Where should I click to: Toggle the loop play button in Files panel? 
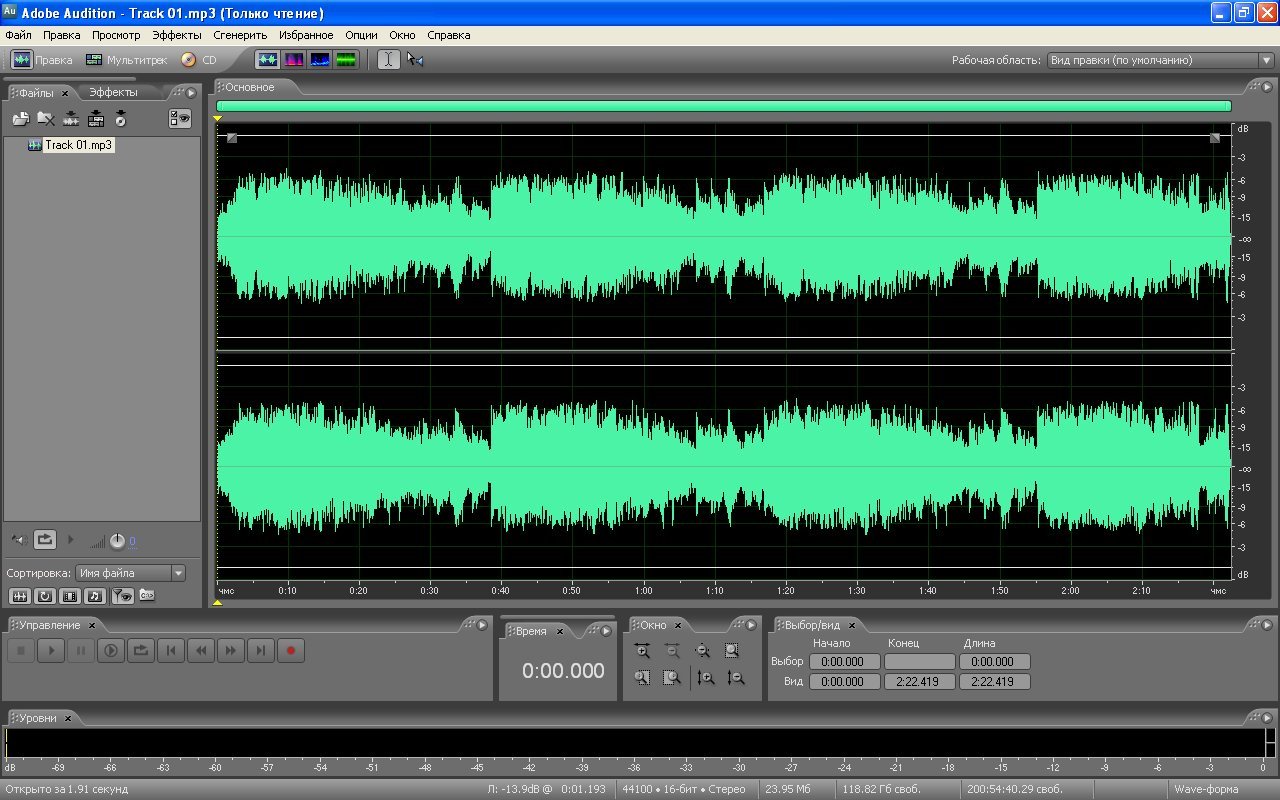click(x=45, y=540)
